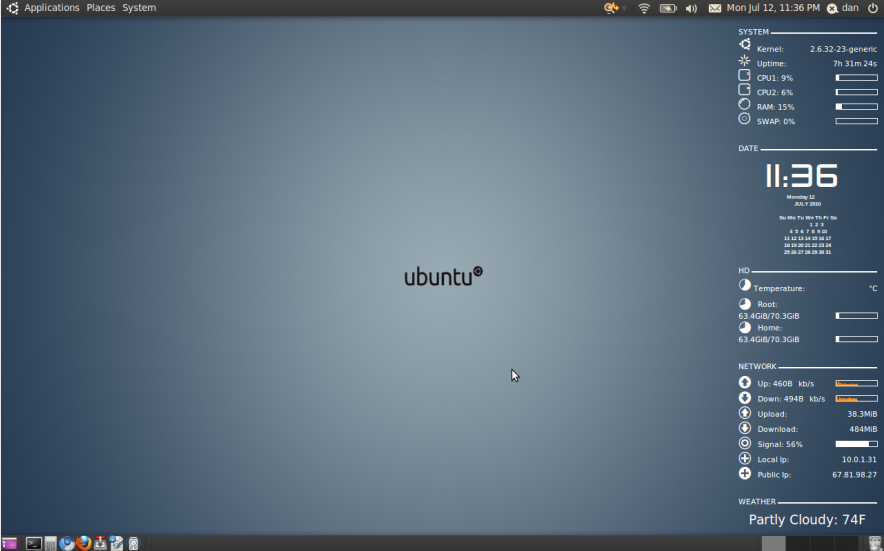Launch the Calculator from the bottom panel
The width and height of the screenshot is (884, 551).
51,544
